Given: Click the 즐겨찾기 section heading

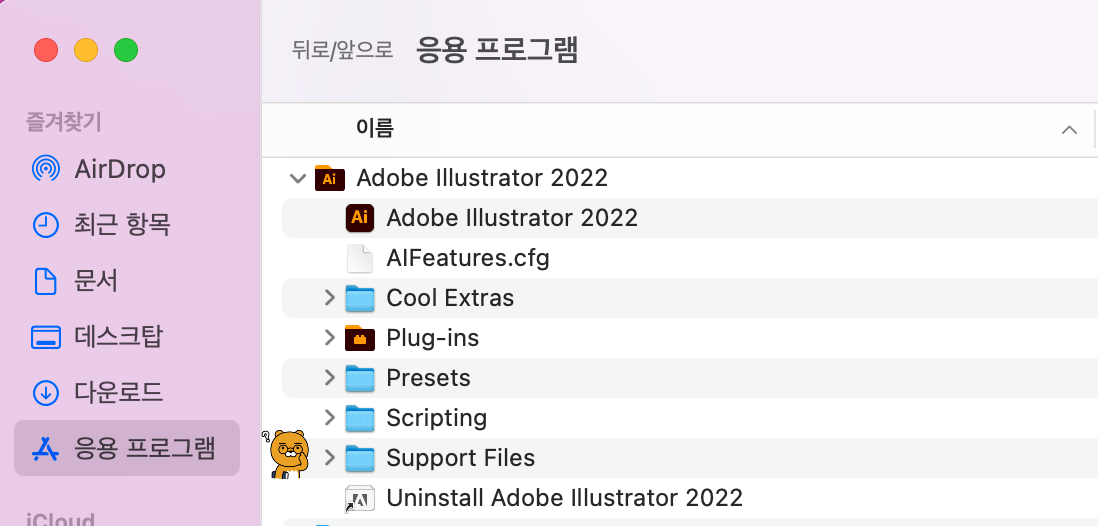Looking at the screenshot, I should [x=64, y=123].
